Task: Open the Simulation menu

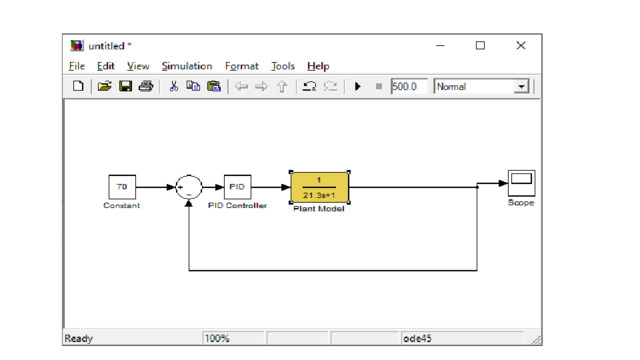Action: click(x=187, y=66)
